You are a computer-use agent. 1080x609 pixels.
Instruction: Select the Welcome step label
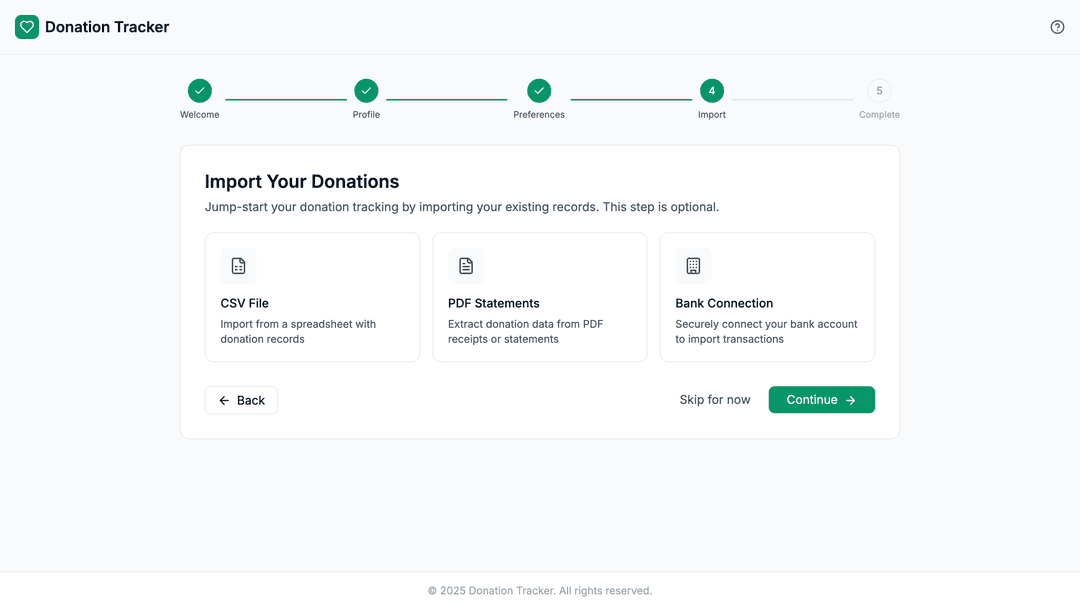[x=199, y=114]
